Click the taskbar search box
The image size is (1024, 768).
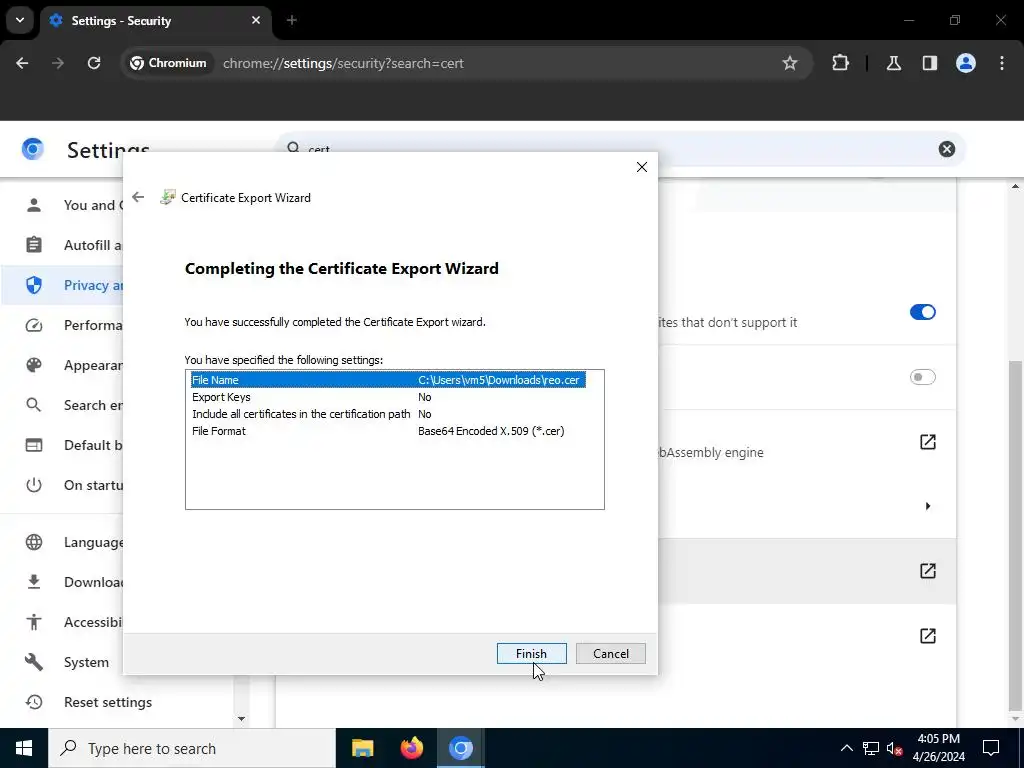tap(192, 748)
